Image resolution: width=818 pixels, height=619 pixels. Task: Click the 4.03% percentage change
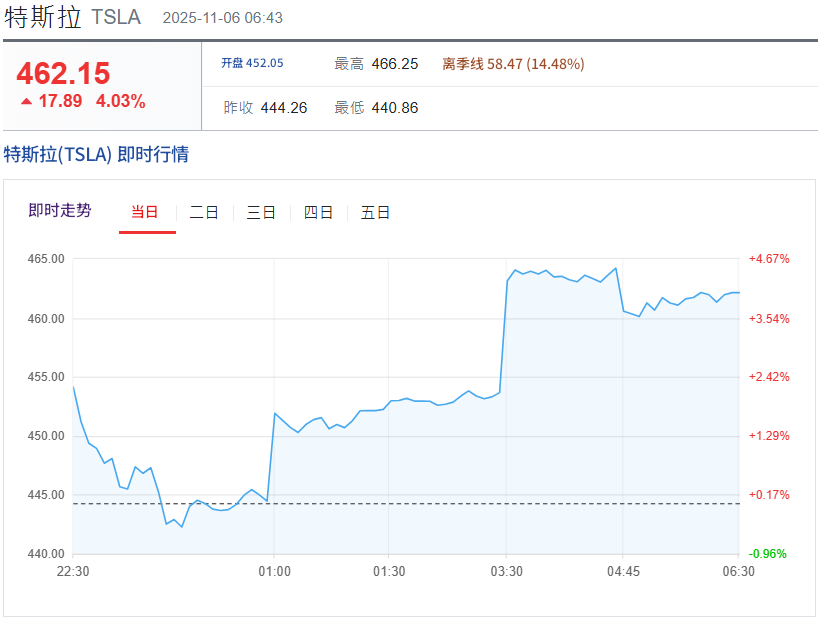click(121, 101)
